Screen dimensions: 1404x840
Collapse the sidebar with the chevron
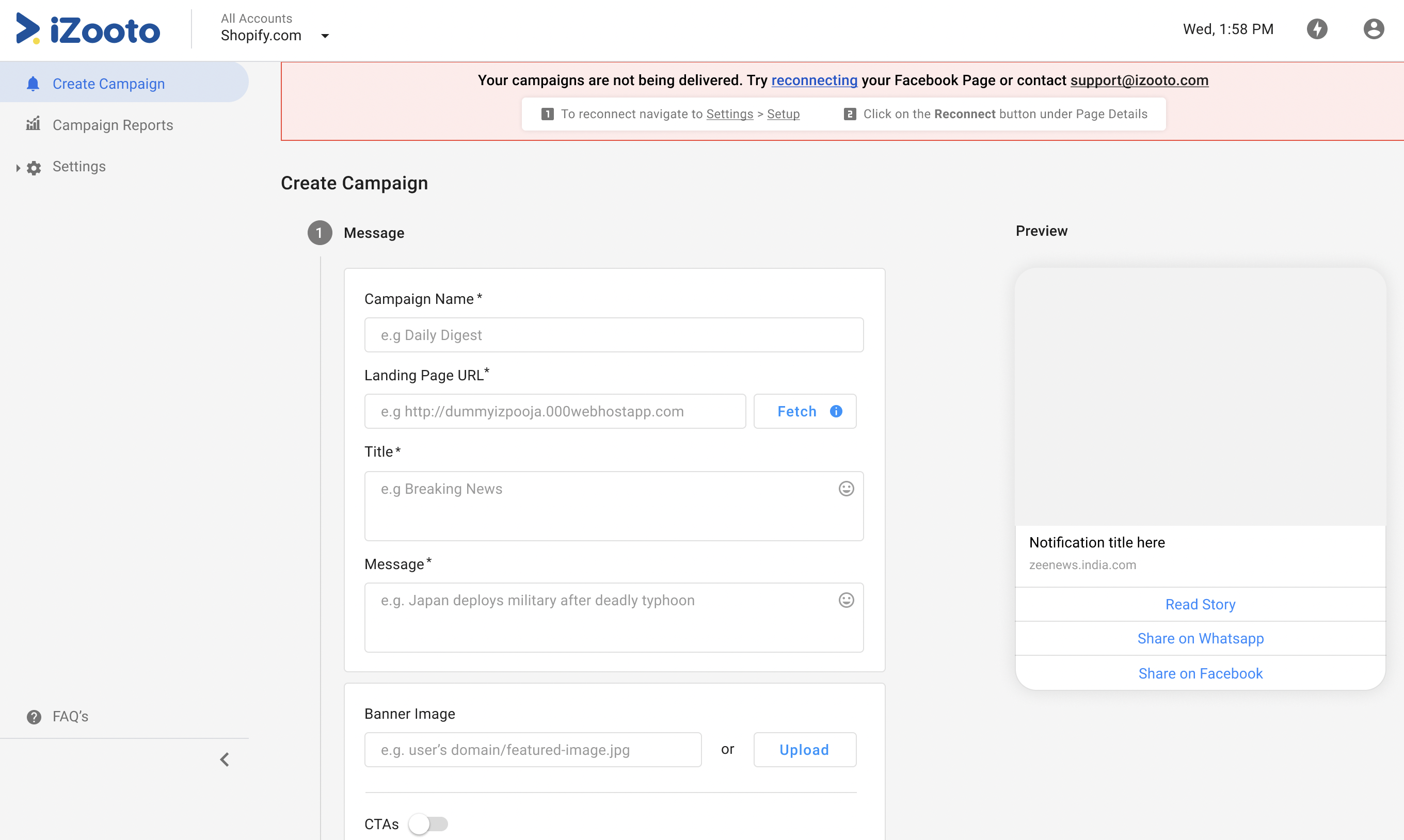pyautogui.click(x=225, y=760)
